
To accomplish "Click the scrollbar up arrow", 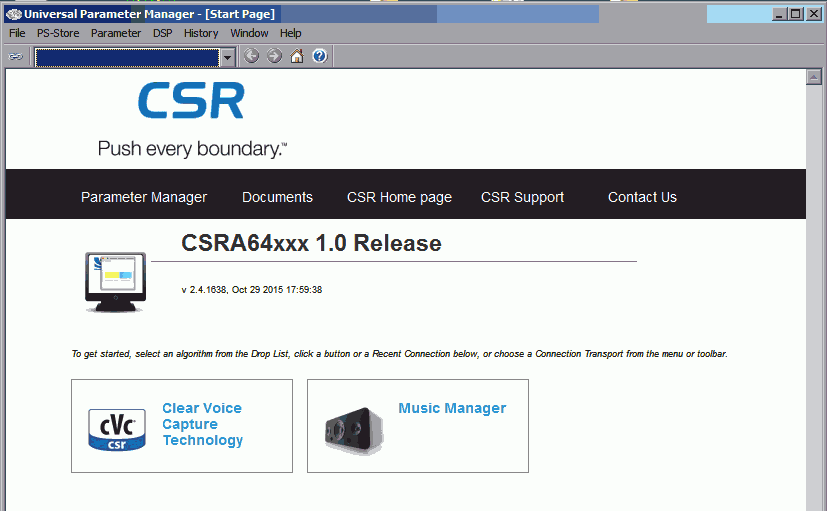I will pos(813,77).
